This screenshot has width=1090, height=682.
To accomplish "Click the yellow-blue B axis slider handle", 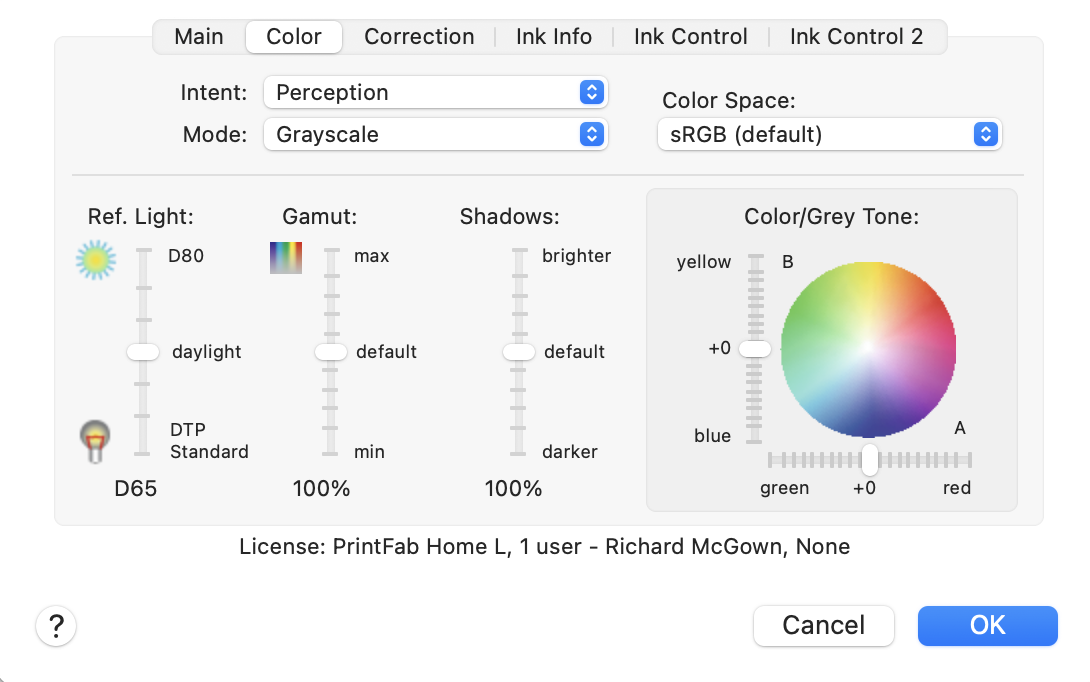I will tap(755, 348).
